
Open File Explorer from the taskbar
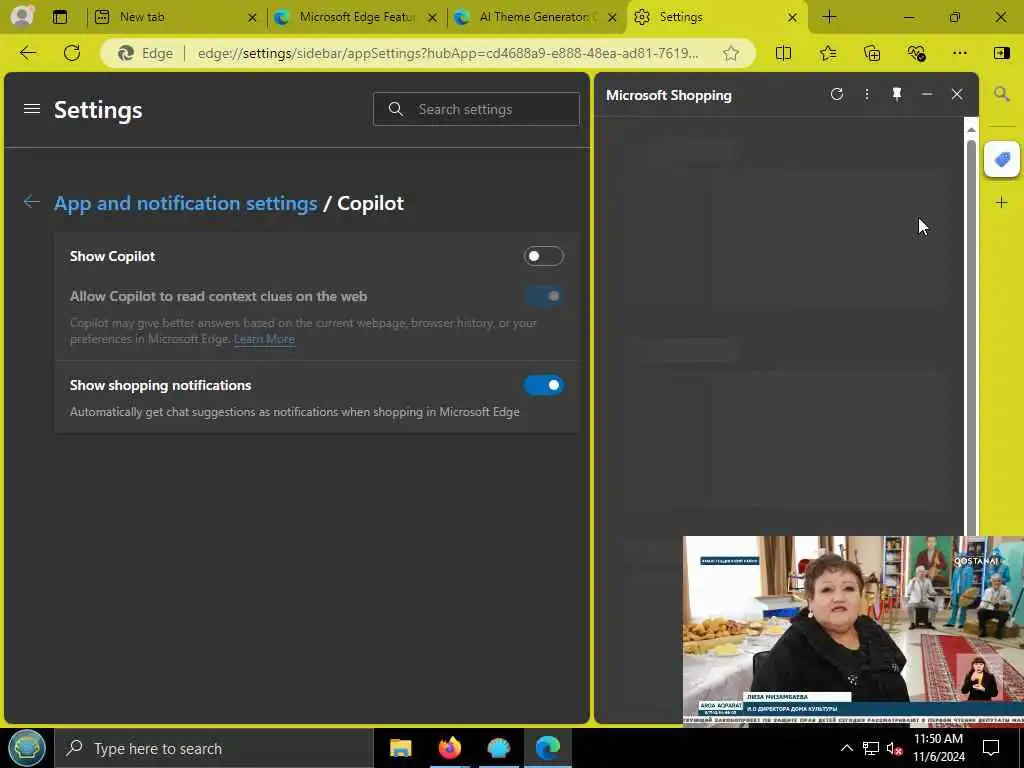pos(400,748)
